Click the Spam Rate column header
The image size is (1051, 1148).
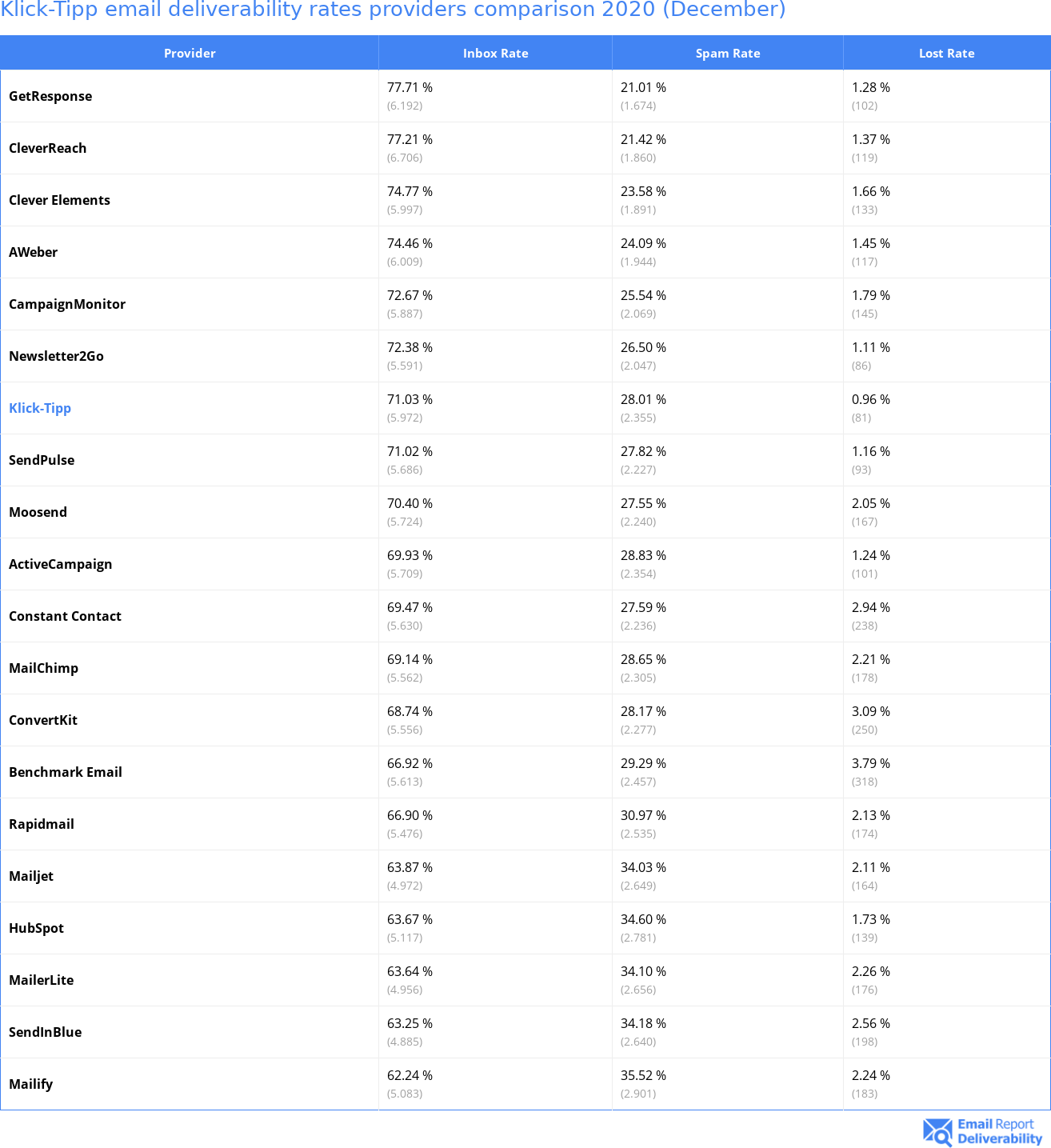pyautogui.click(x=727, y=54)
